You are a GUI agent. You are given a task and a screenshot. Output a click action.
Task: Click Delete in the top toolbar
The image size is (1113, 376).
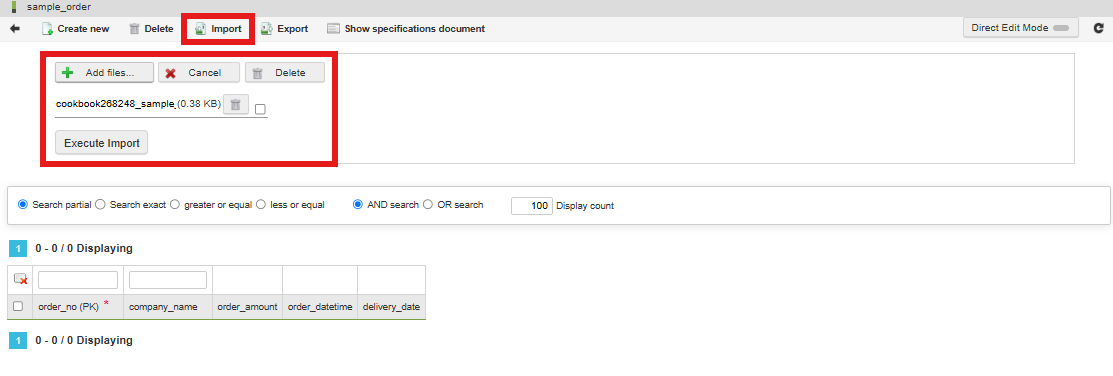tap(151, 29)
